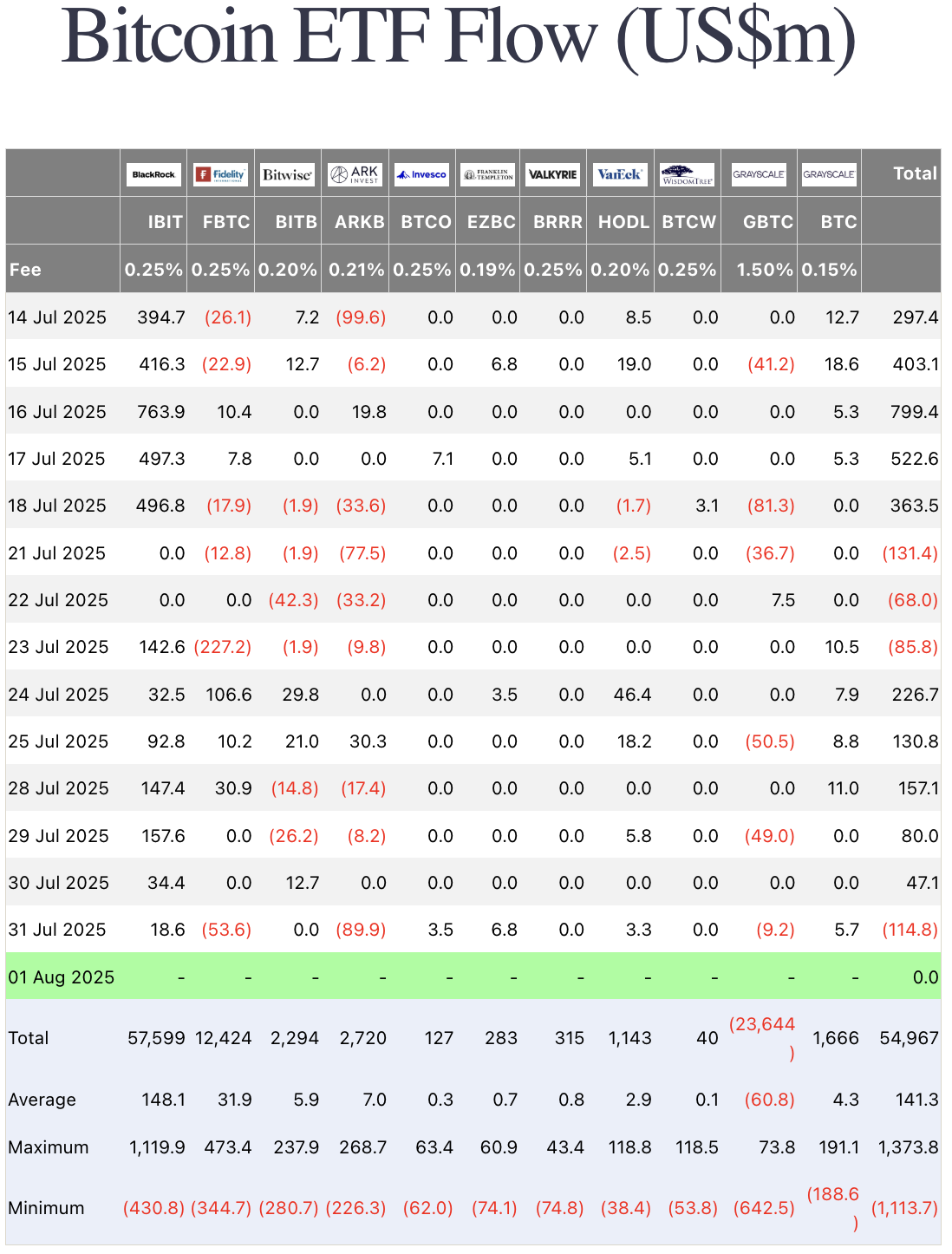
Task: Select the BTCW ticker column header
Action: 689,222
